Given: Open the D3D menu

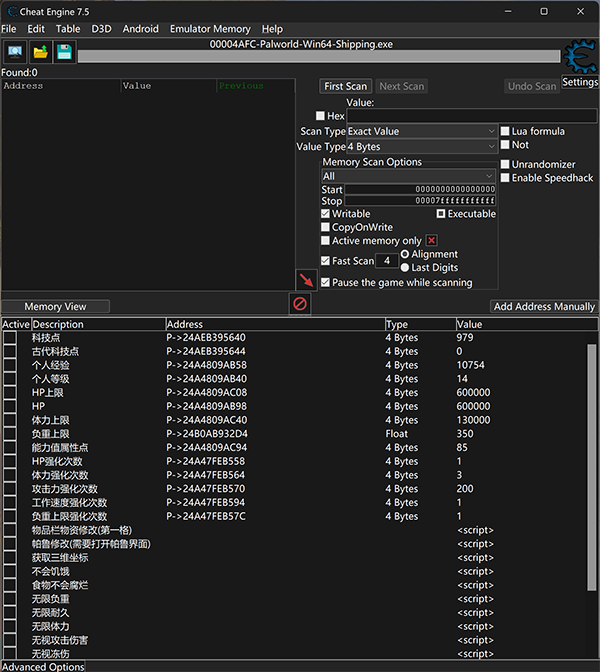Looking at the screenshot, I should [102, 29].
